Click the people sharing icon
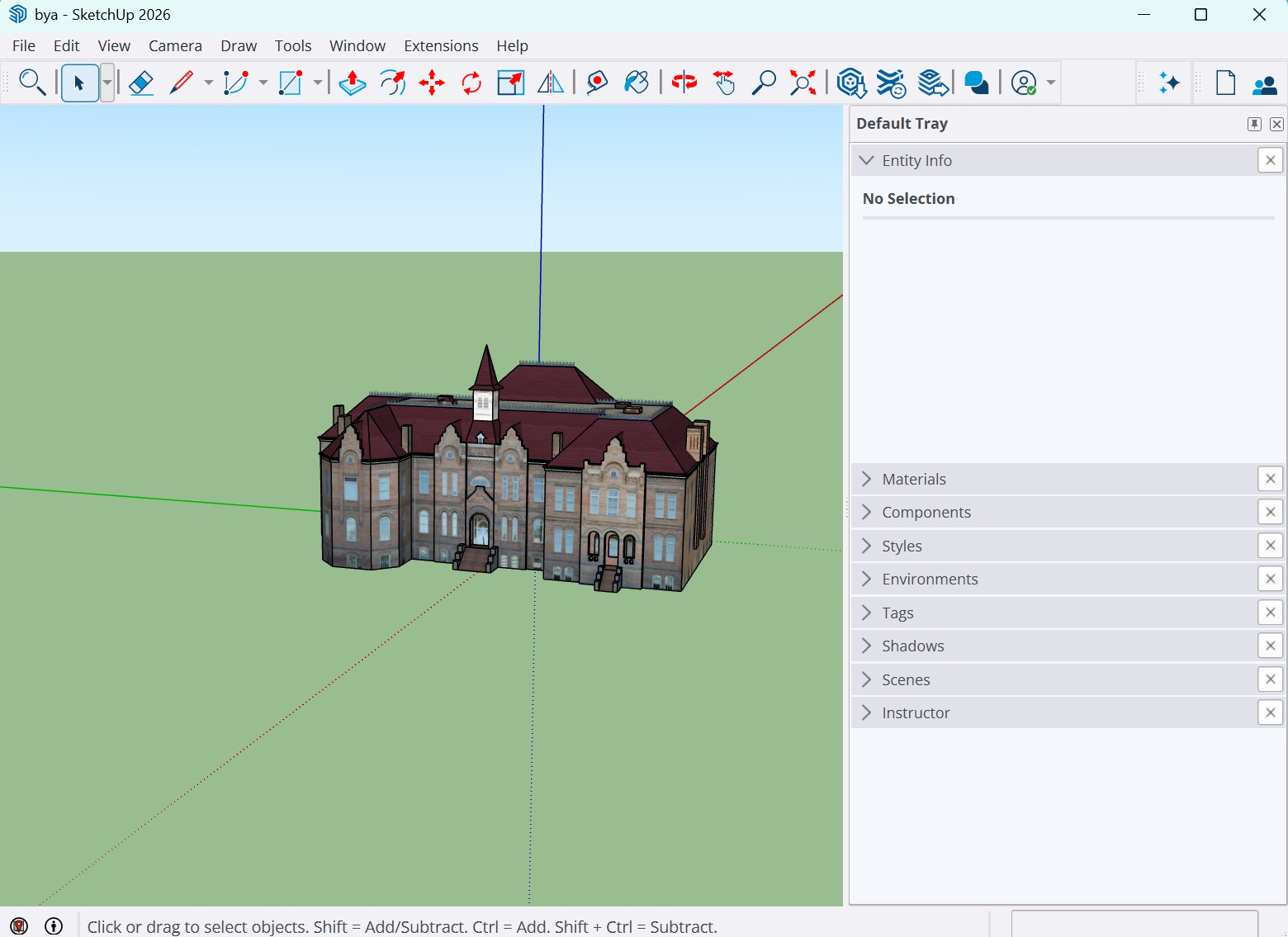The height and width of the screenshot is (937, 1288). point(1265,83)
